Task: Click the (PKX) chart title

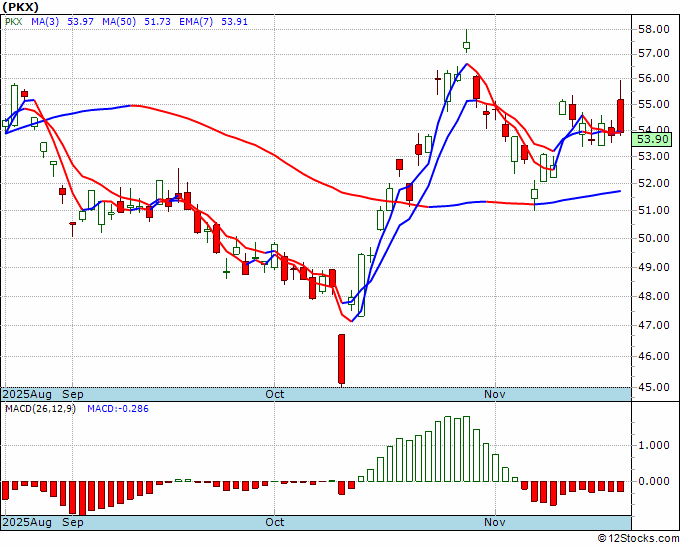Action: (20, 7)
